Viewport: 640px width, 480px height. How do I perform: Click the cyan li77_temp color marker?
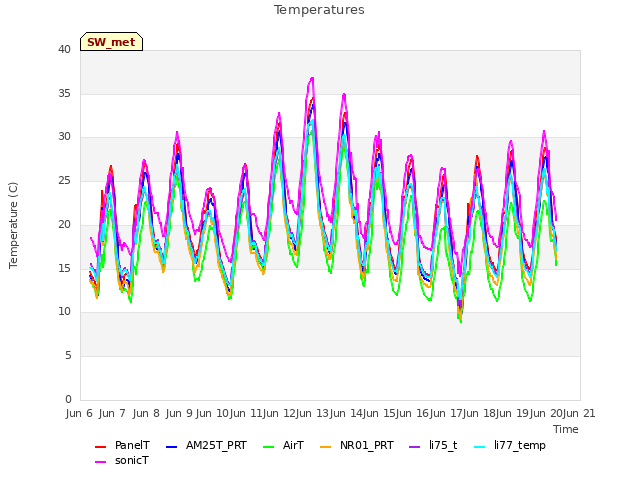(x=480, y=447)
